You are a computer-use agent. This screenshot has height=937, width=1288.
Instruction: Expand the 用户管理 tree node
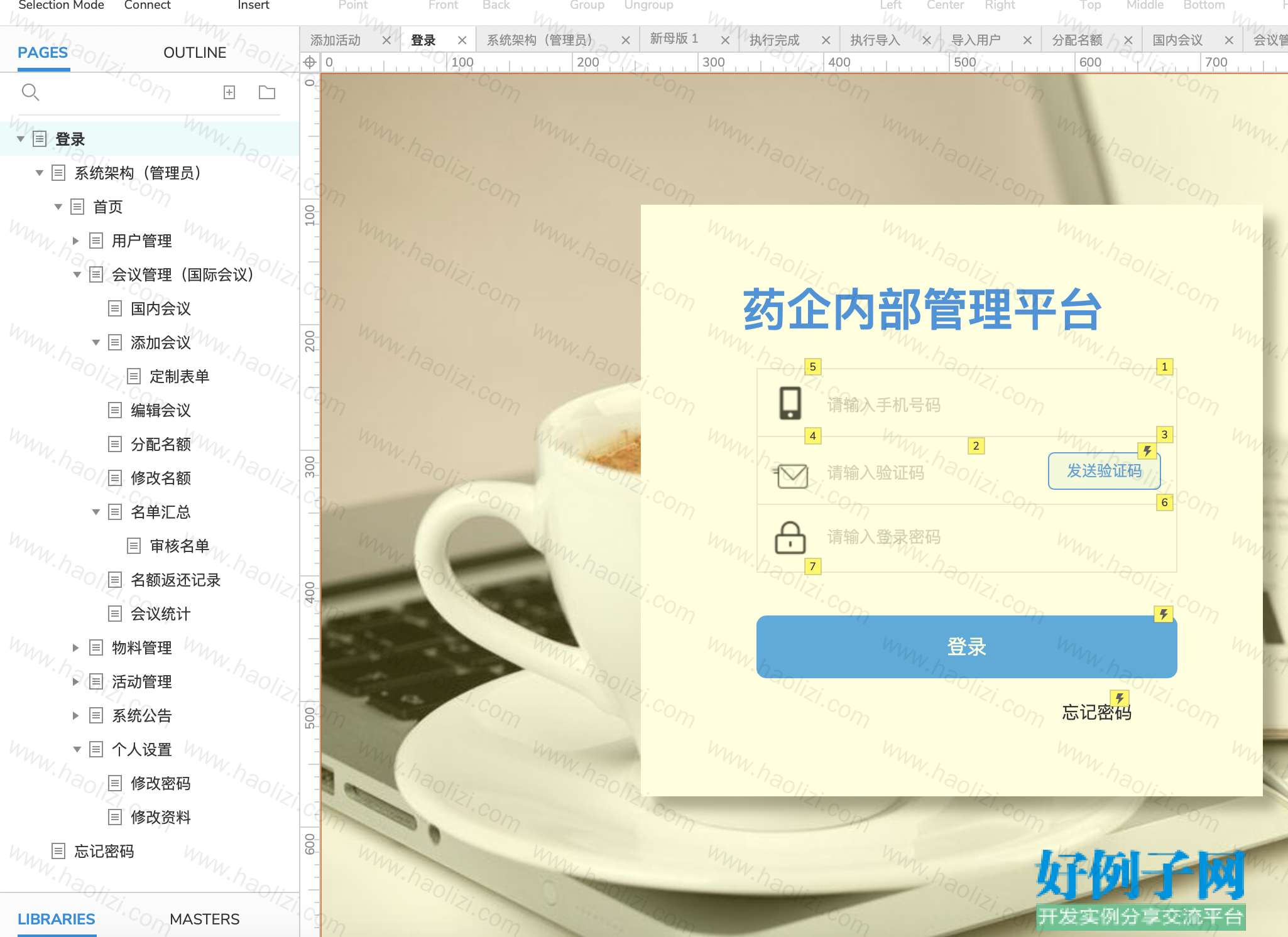[76, 241]
